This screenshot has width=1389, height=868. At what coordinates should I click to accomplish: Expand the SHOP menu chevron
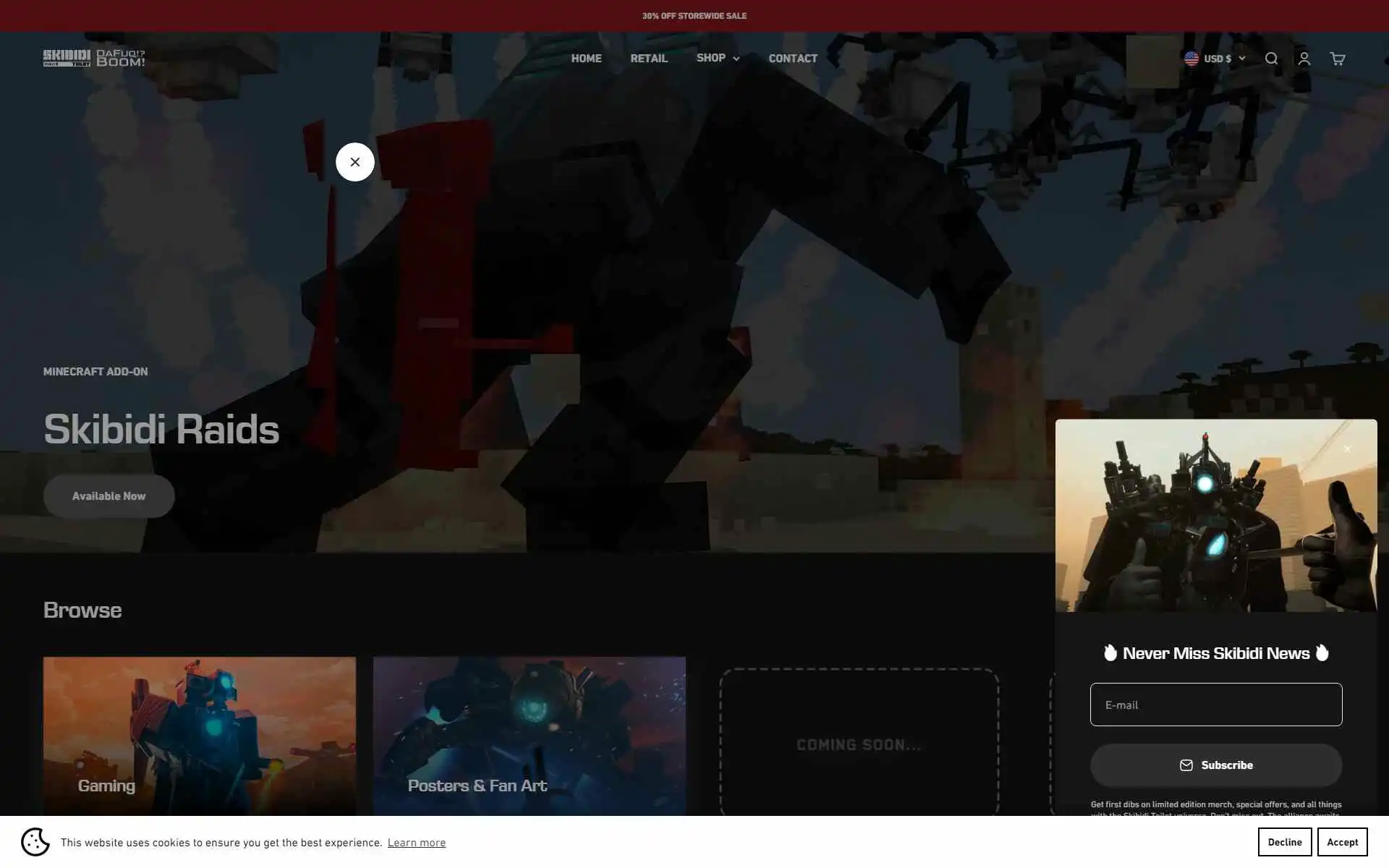pos(736,59)
